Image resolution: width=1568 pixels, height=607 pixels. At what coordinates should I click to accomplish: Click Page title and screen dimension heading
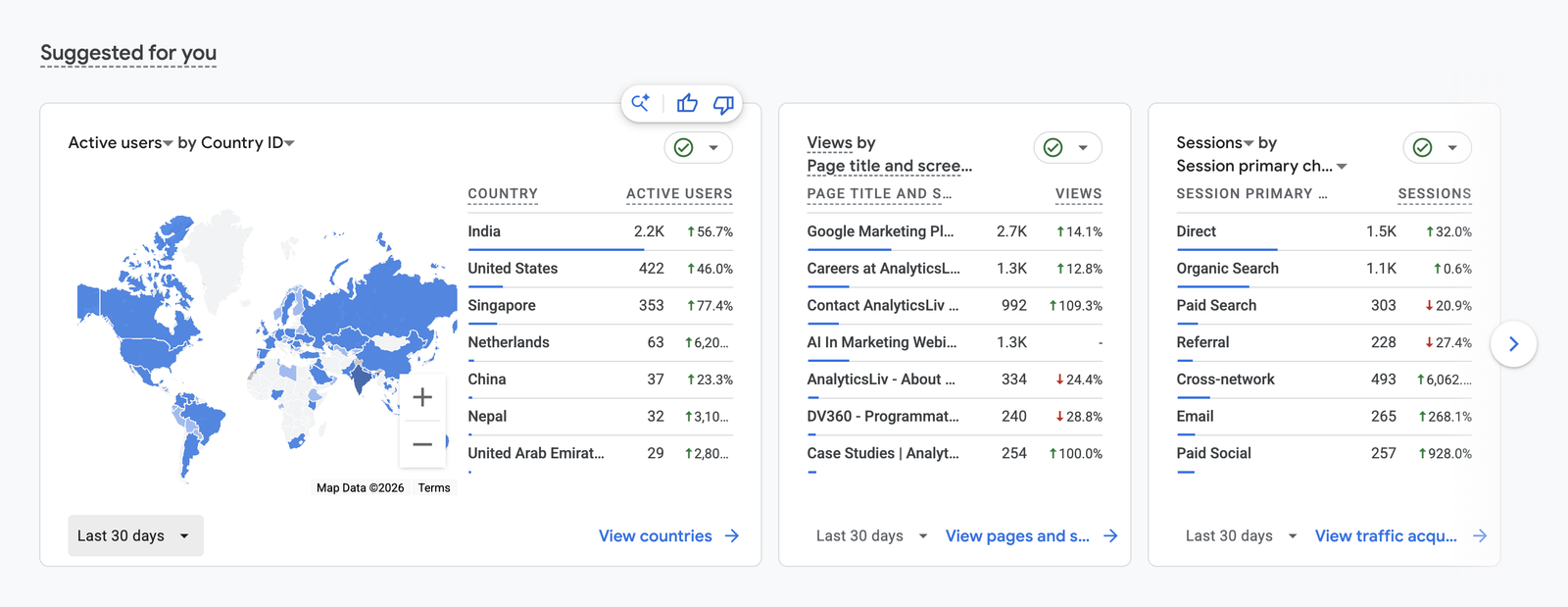889,167
